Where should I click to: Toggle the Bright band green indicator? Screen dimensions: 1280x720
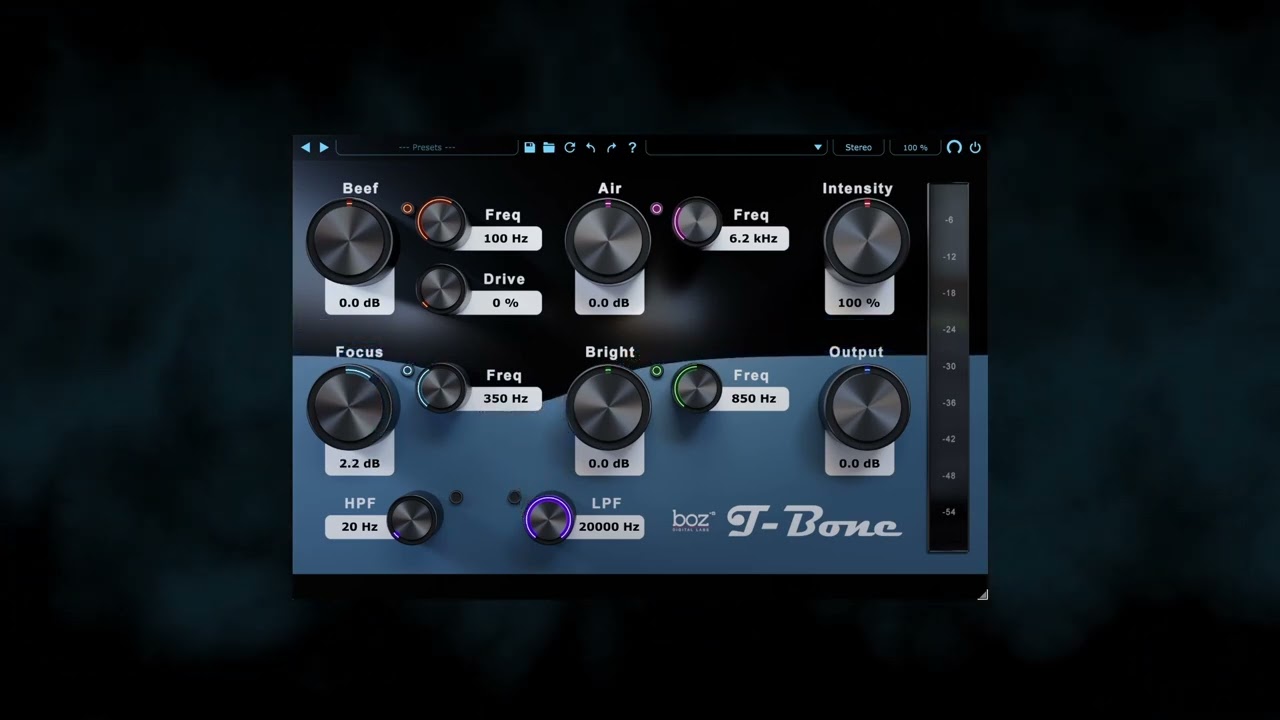[657, 371]
